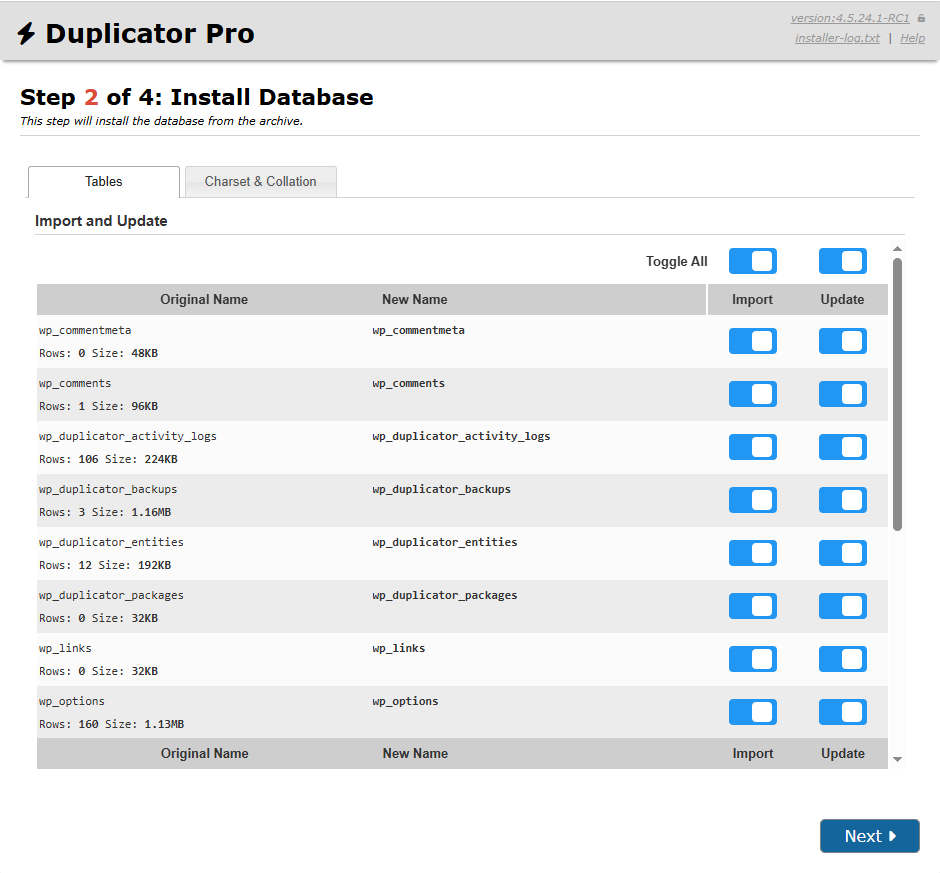940x873 pixels.
Task: Click the lock icon beside version number
Action: click(x=921, y=18)
